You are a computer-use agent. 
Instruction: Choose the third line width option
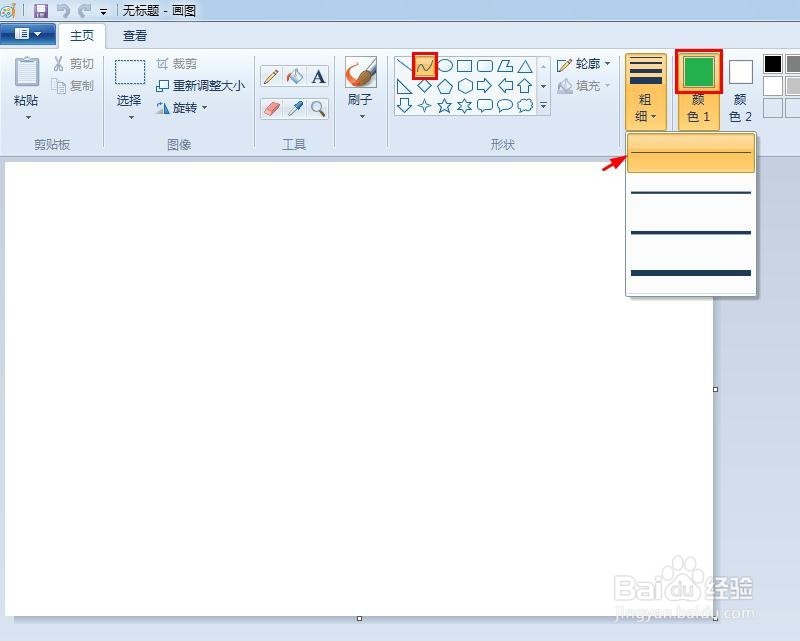click(x=691, y=233)
